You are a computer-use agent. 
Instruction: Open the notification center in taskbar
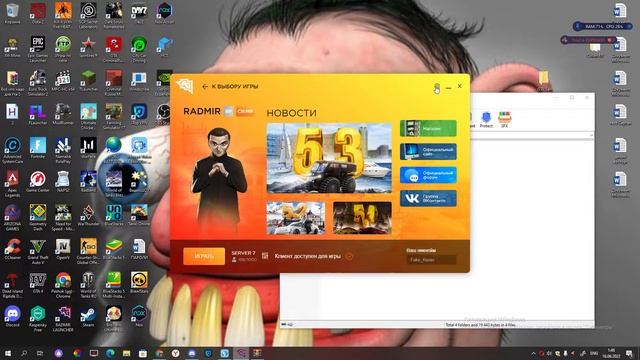click(x=629, y=353)
